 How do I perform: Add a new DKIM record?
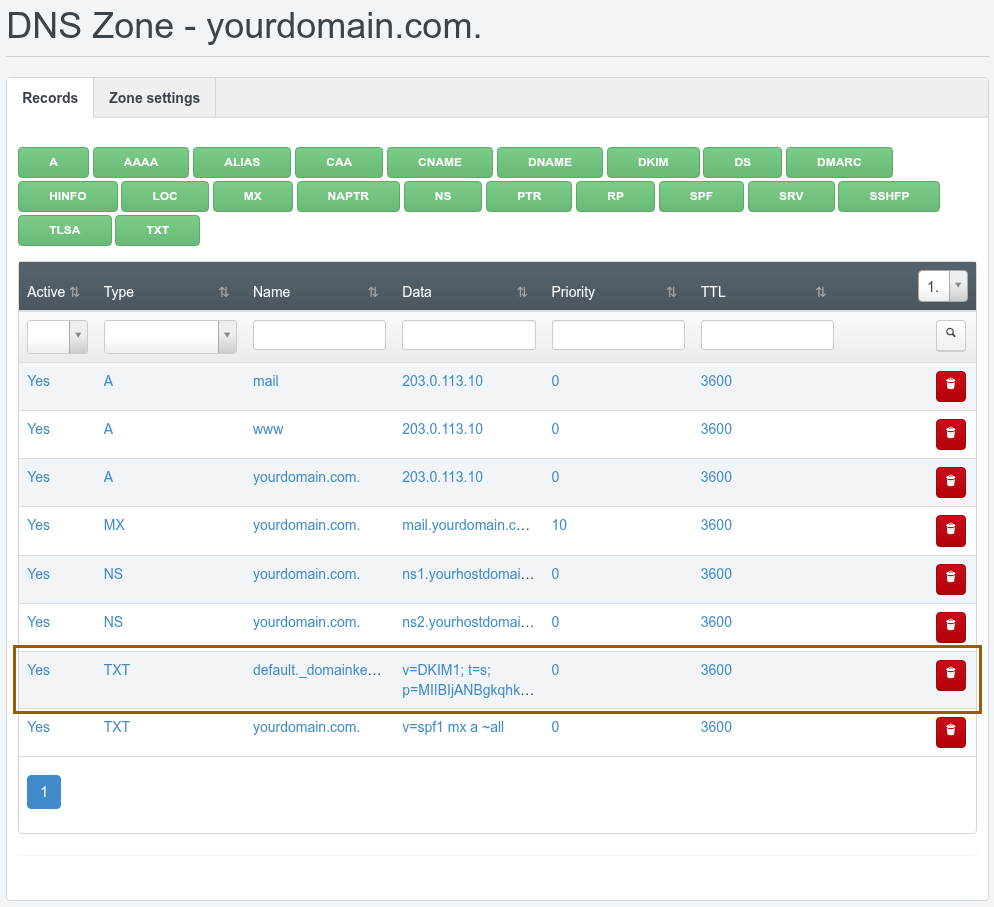[x=653, y=162]
